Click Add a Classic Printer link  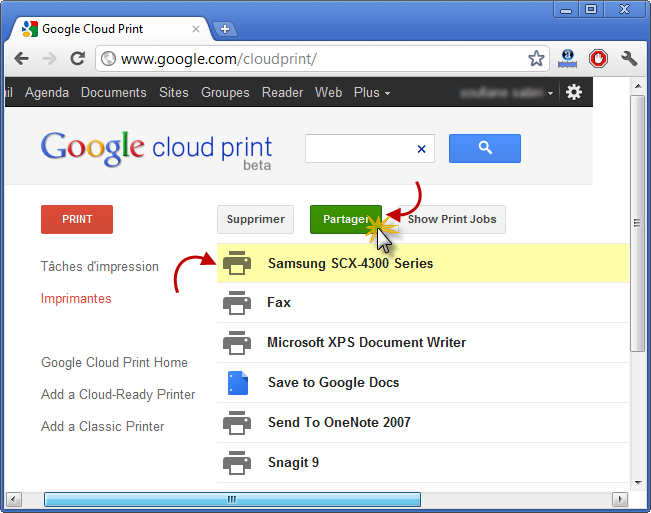[x=103, y=426]
